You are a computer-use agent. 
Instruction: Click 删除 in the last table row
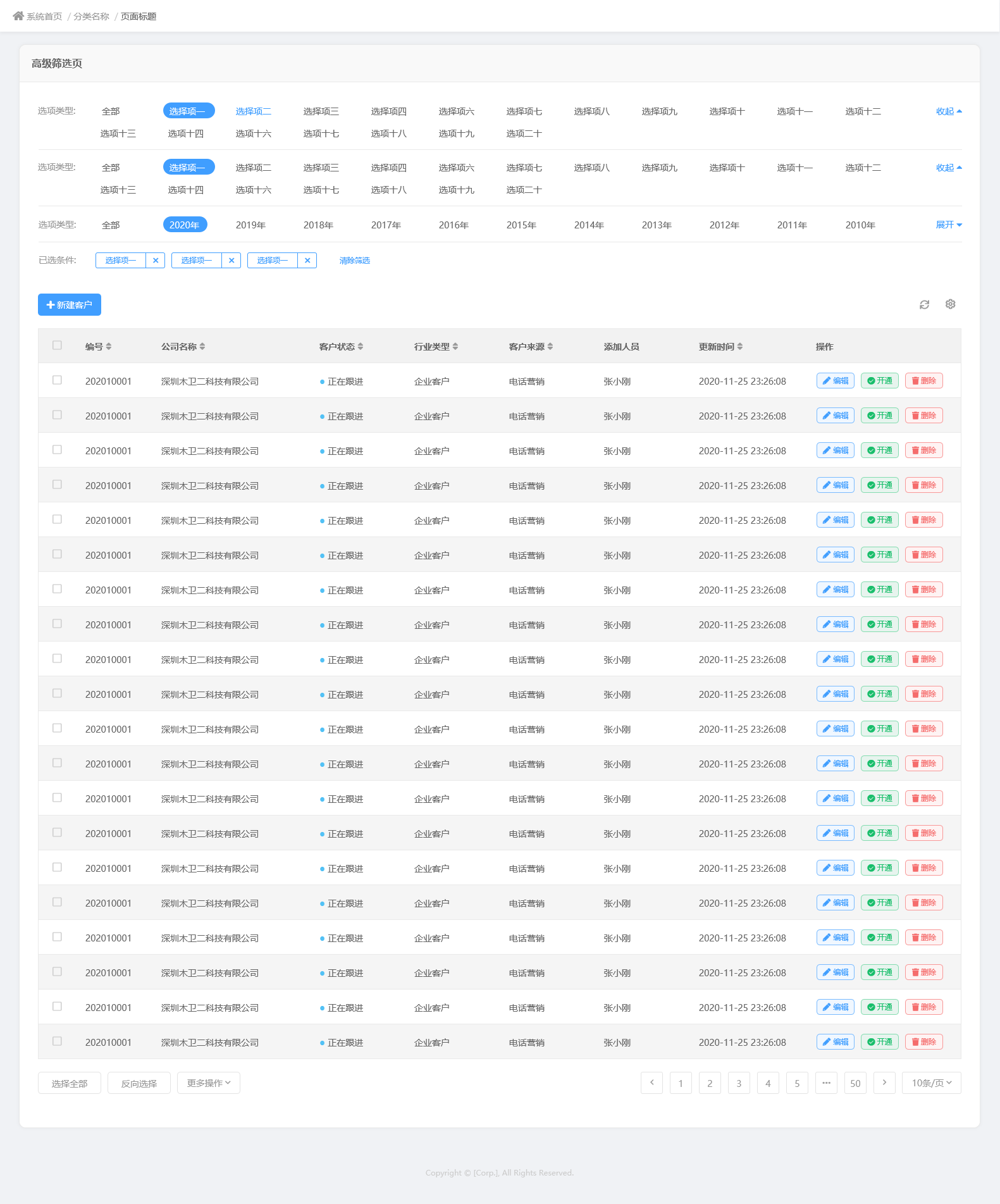coord(924,1042)
